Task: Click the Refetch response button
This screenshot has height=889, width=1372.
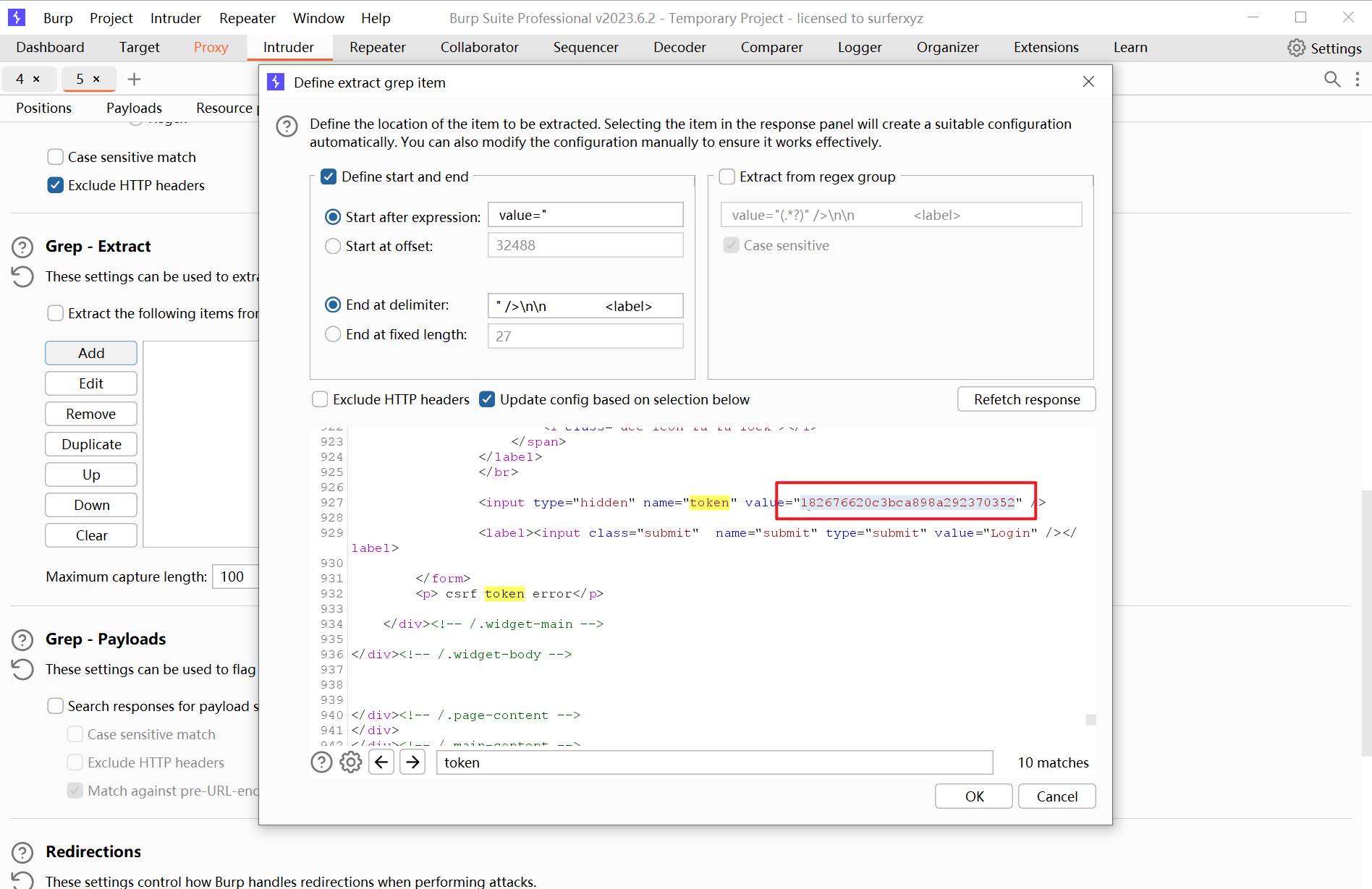Action: point(1026,399)
